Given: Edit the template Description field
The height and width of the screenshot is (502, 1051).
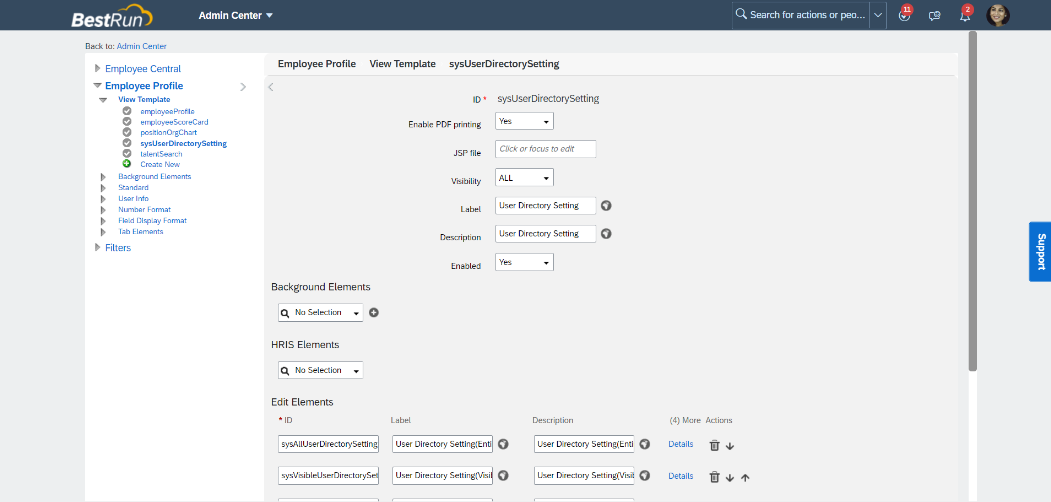Looking at the screenshot, I should pyautogui.click(x=546, y=234).
